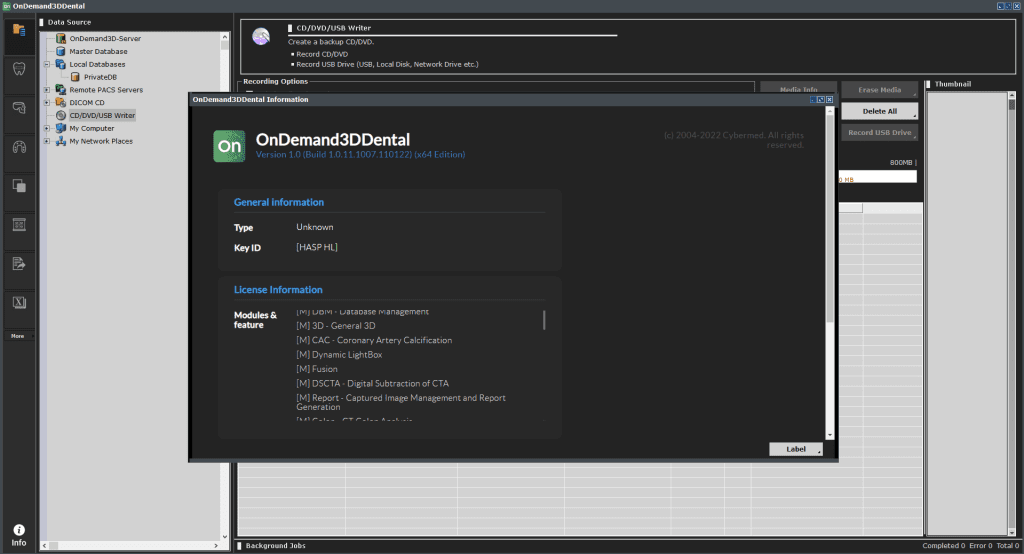
Task: Open the Database Management module in sidebar
Action: click(18, 30)
